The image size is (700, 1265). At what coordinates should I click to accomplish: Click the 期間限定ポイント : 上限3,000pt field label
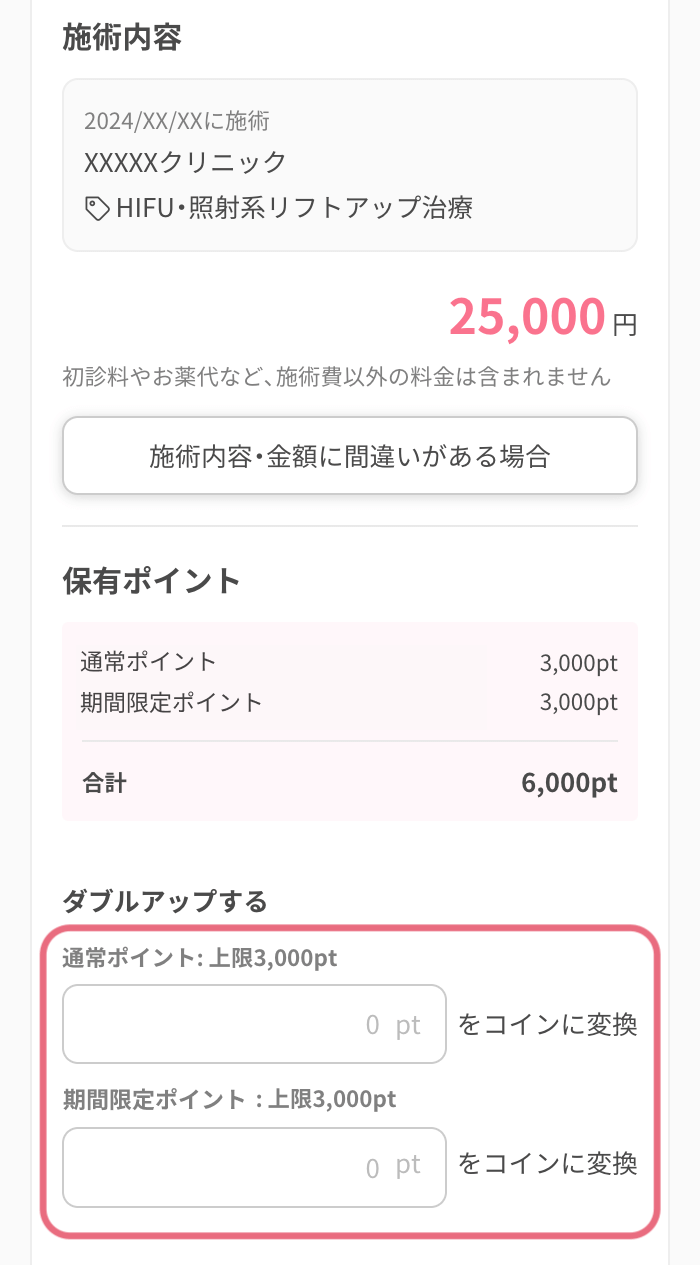tap(229, 1099)
